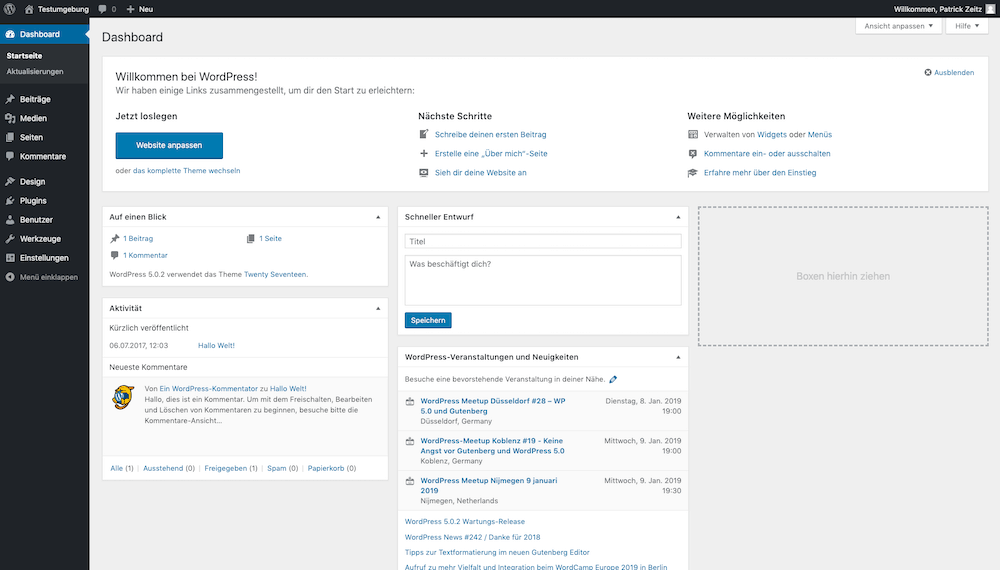Click the pencil icon to edit event location

[613, 379]
